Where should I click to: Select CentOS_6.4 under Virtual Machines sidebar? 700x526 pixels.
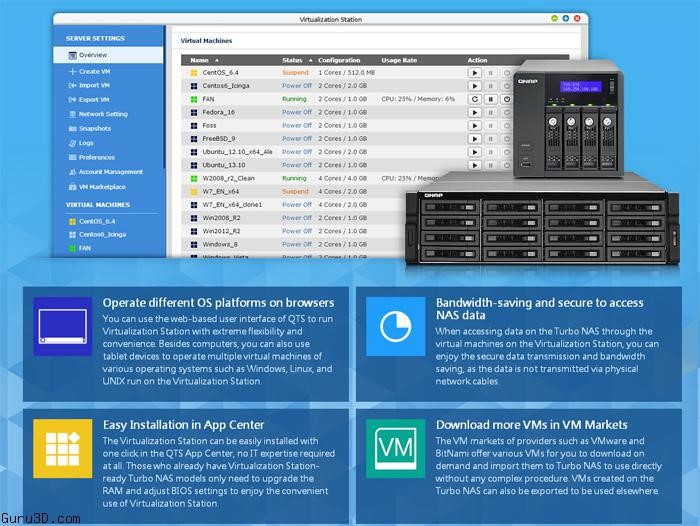point(97,221)
